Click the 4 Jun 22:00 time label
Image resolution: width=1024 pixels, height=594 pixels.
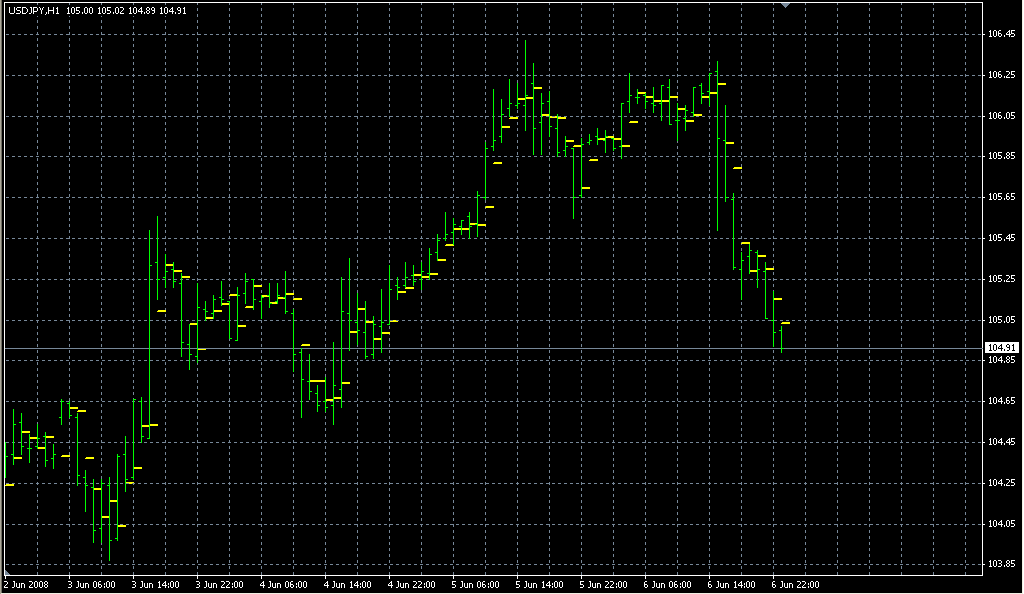411,585
